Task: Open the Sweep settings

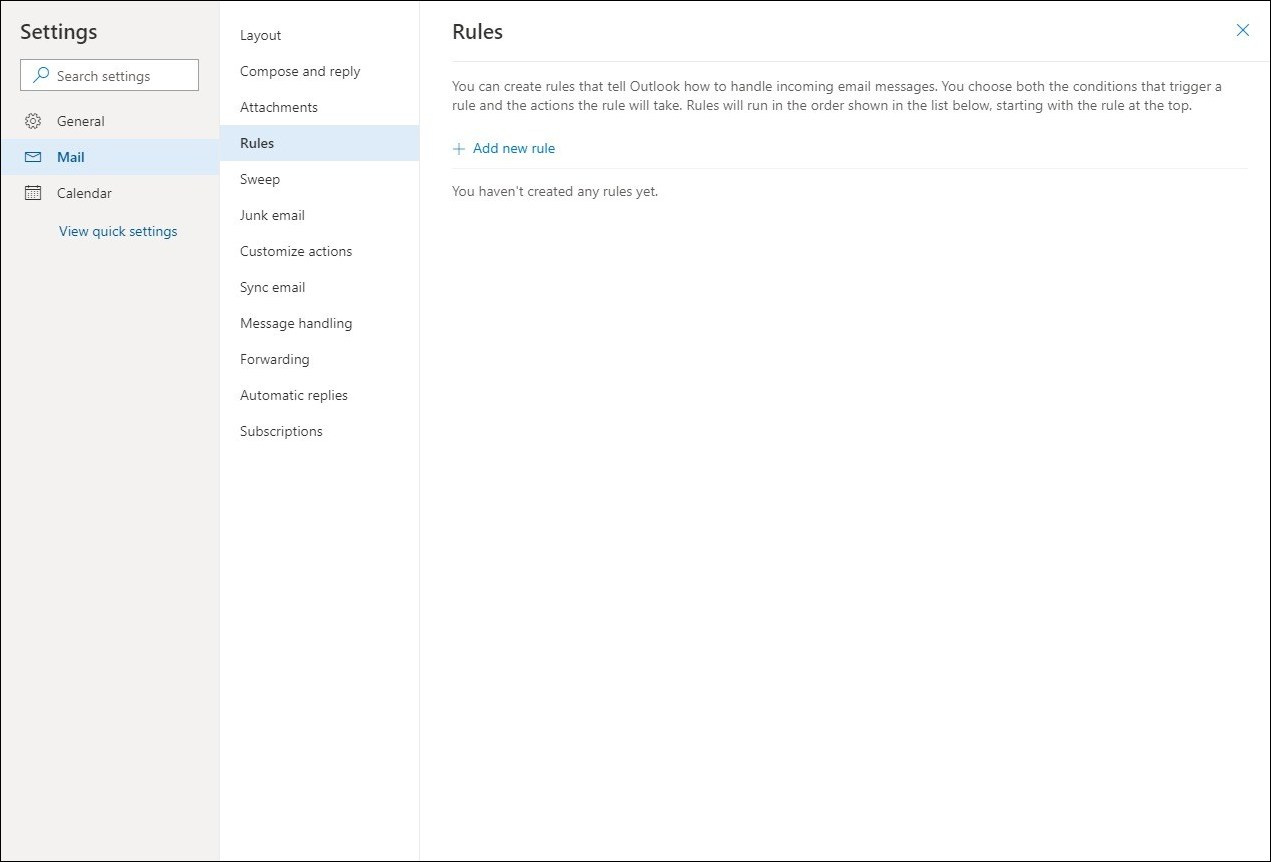Action: [320, 179]
